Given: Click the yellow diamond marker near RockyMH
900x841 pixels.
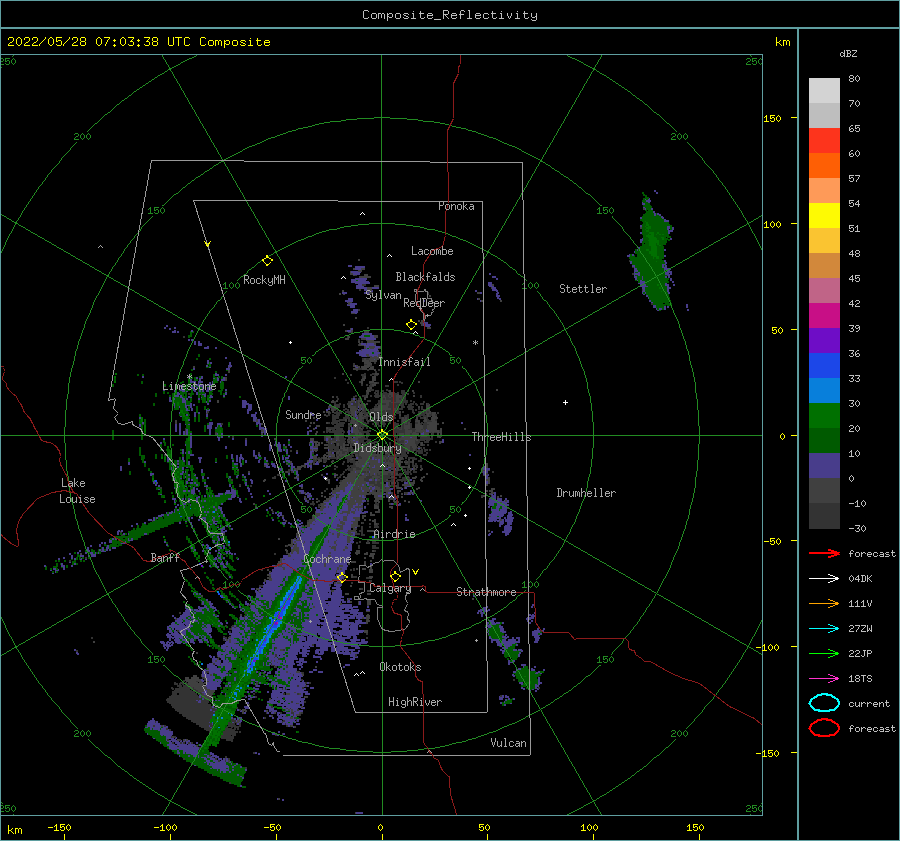Looking at the screenshot, I should [x=267, y=261].
